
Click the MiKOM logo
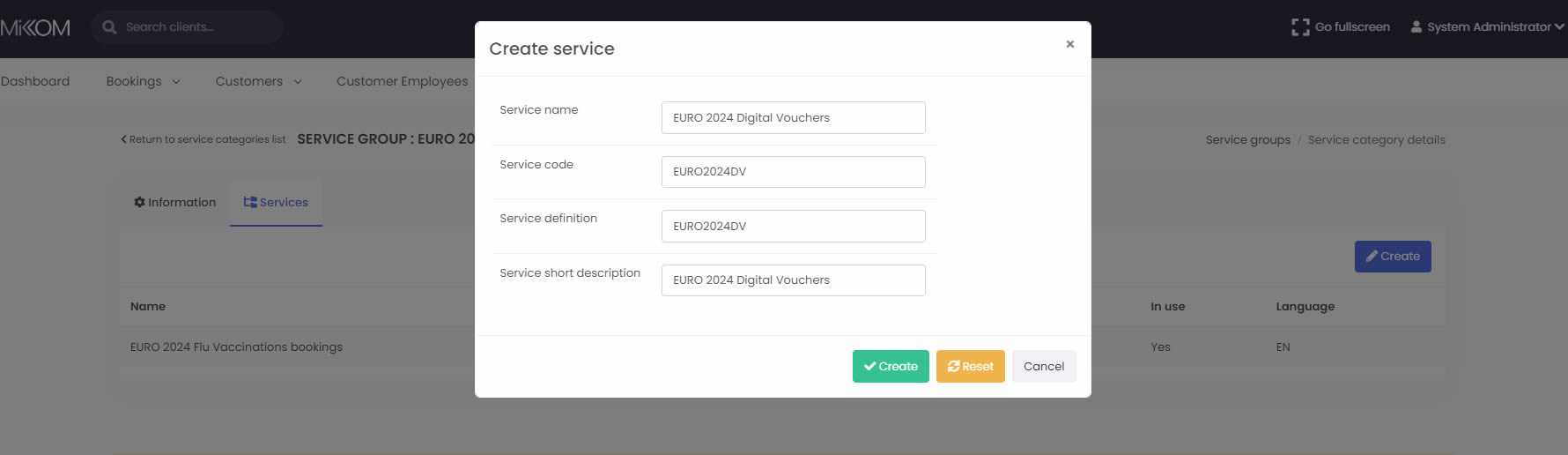pos(35,27)
